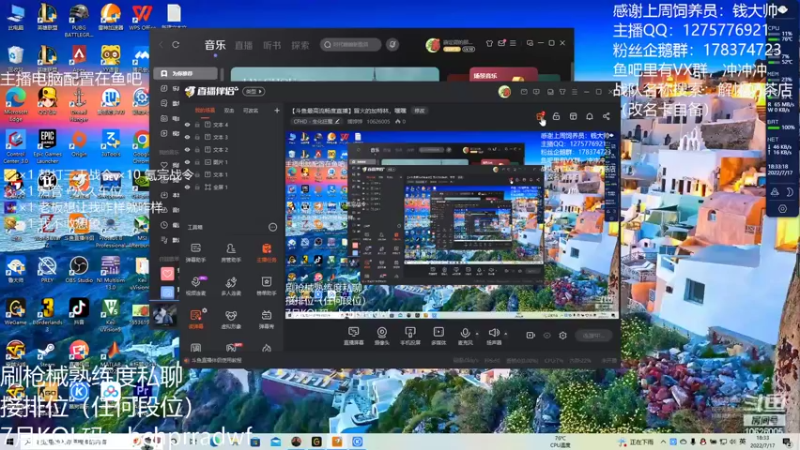Expand the speaker options arrow
Viewport: 800px width, 450px height.
(x=506, y=334)
